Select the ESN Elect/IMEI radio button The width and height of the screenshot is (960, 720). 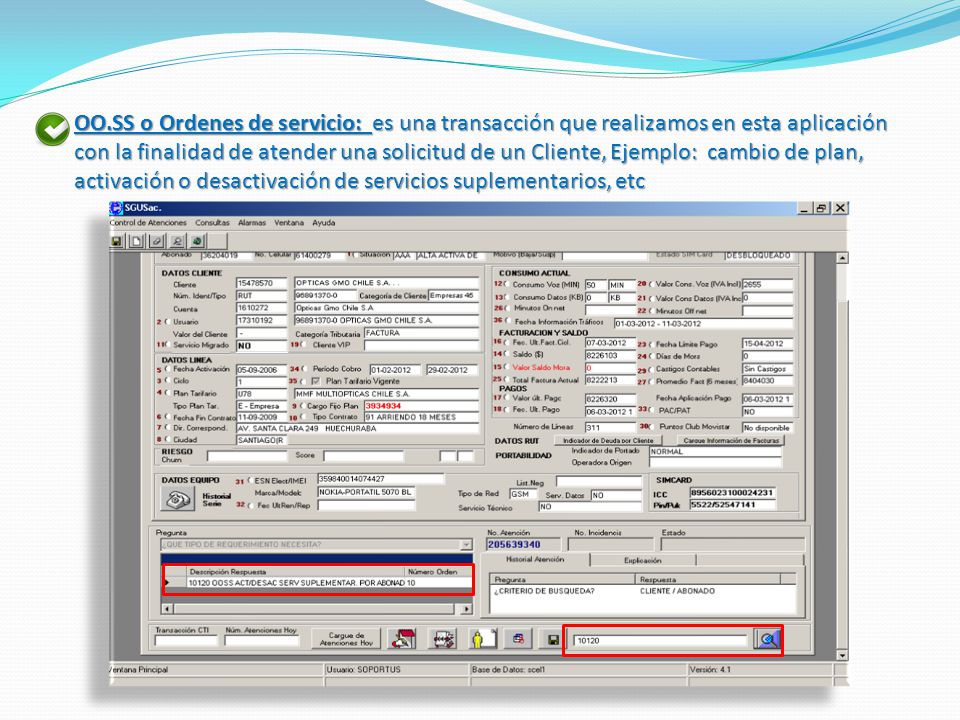click(x=249, y=481)
